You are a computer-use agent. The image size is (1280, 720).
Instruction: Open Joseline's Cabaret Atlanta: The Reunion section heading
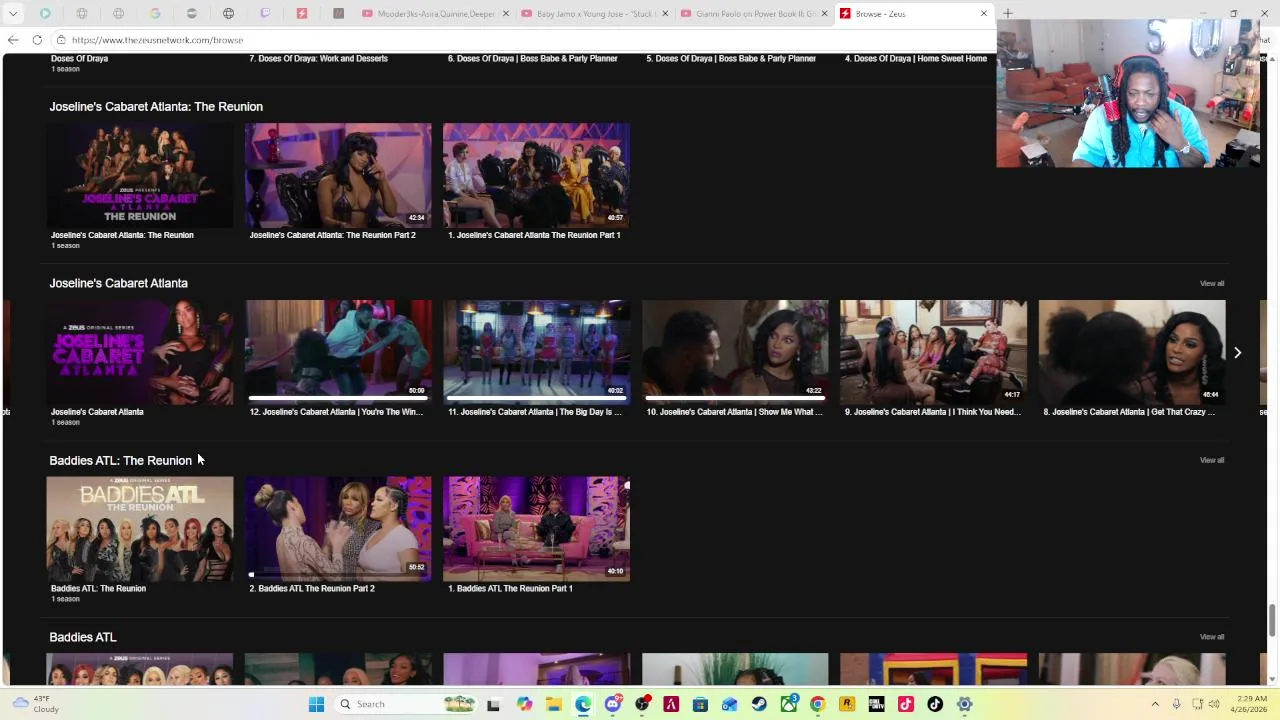coord(156,107)
